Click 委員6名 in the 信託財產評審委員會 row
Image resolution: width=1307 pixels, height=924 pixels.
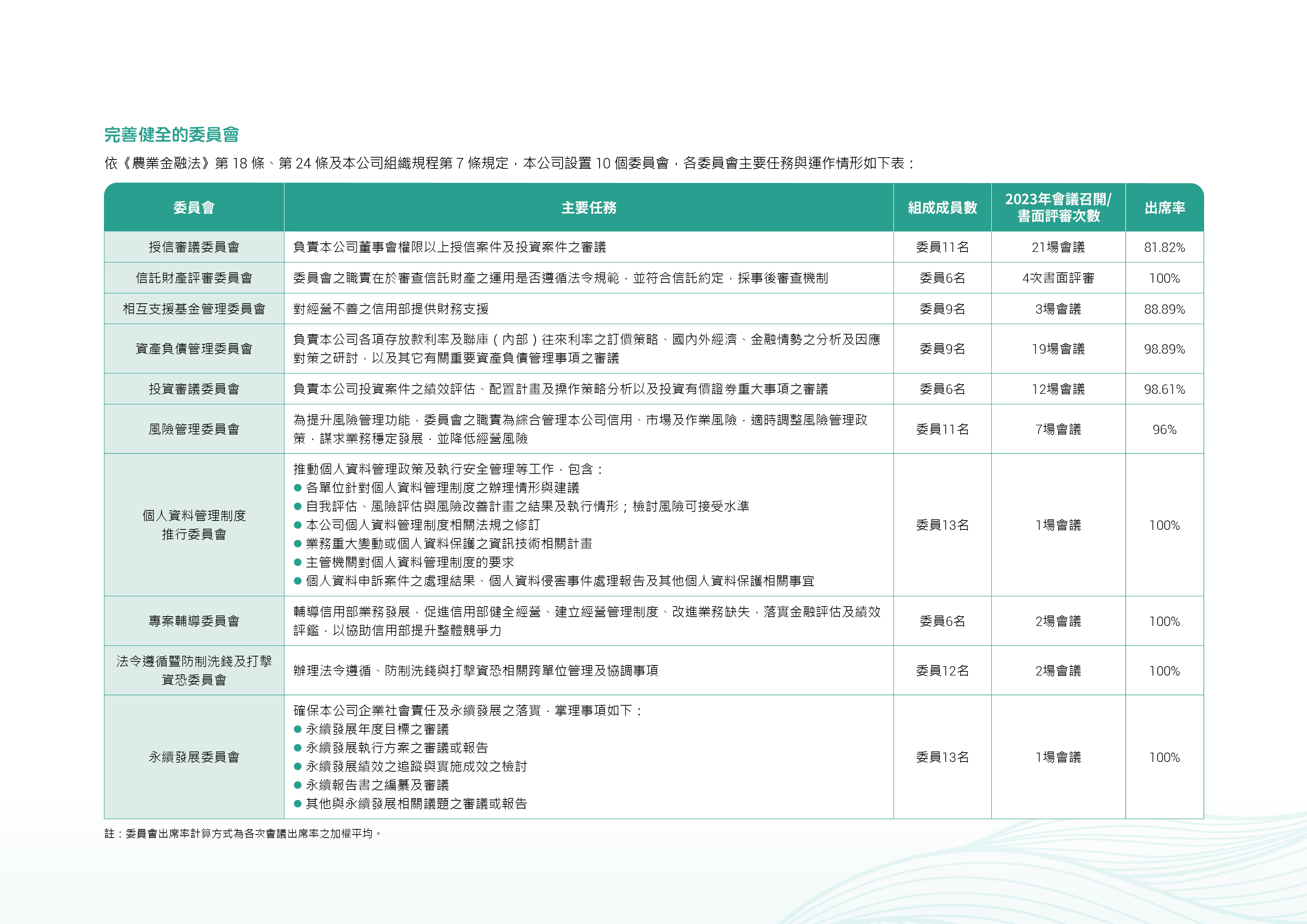[942, 278]
